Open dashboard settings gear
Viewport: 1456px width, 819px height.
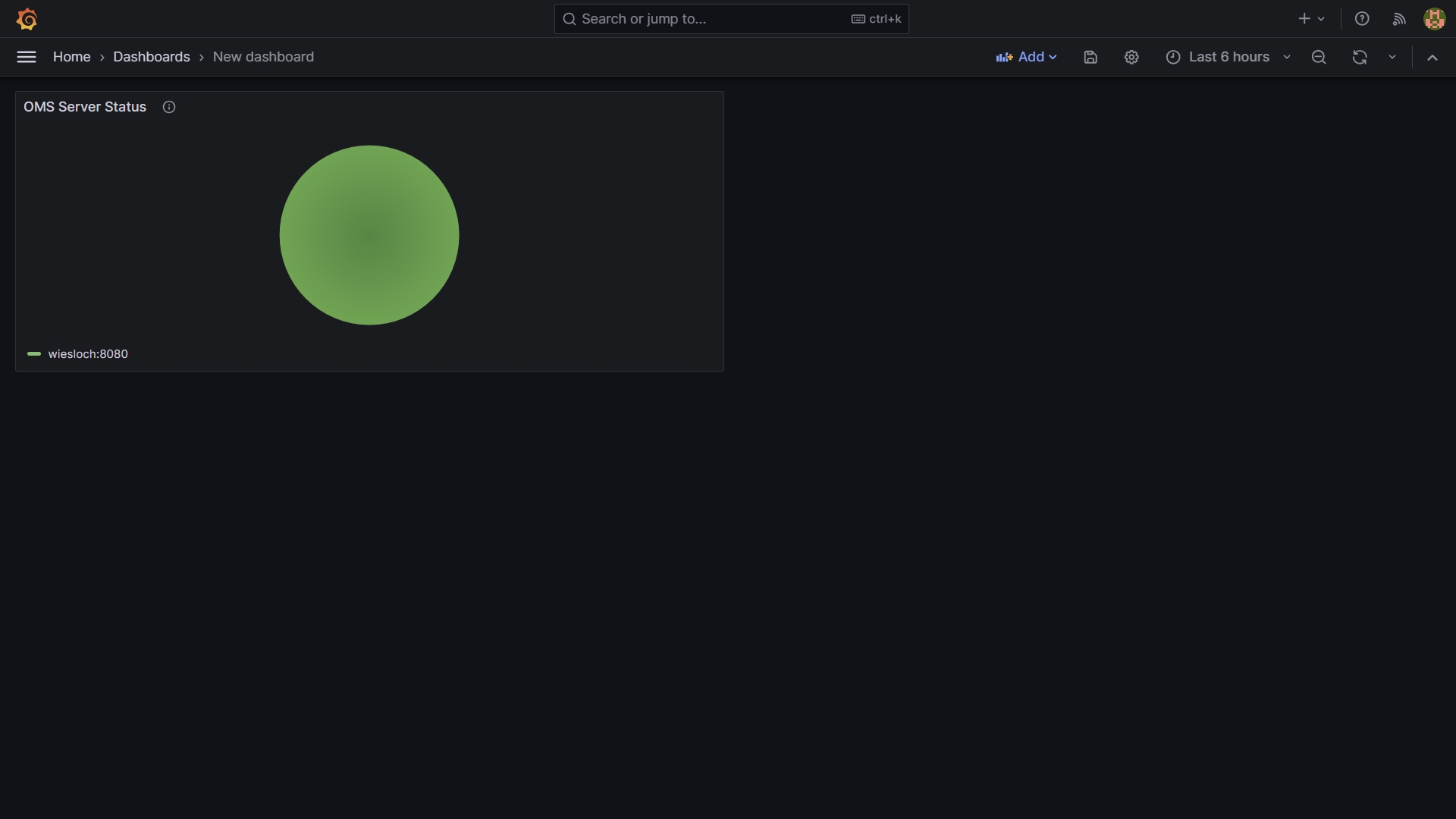tap(1131, 57)
